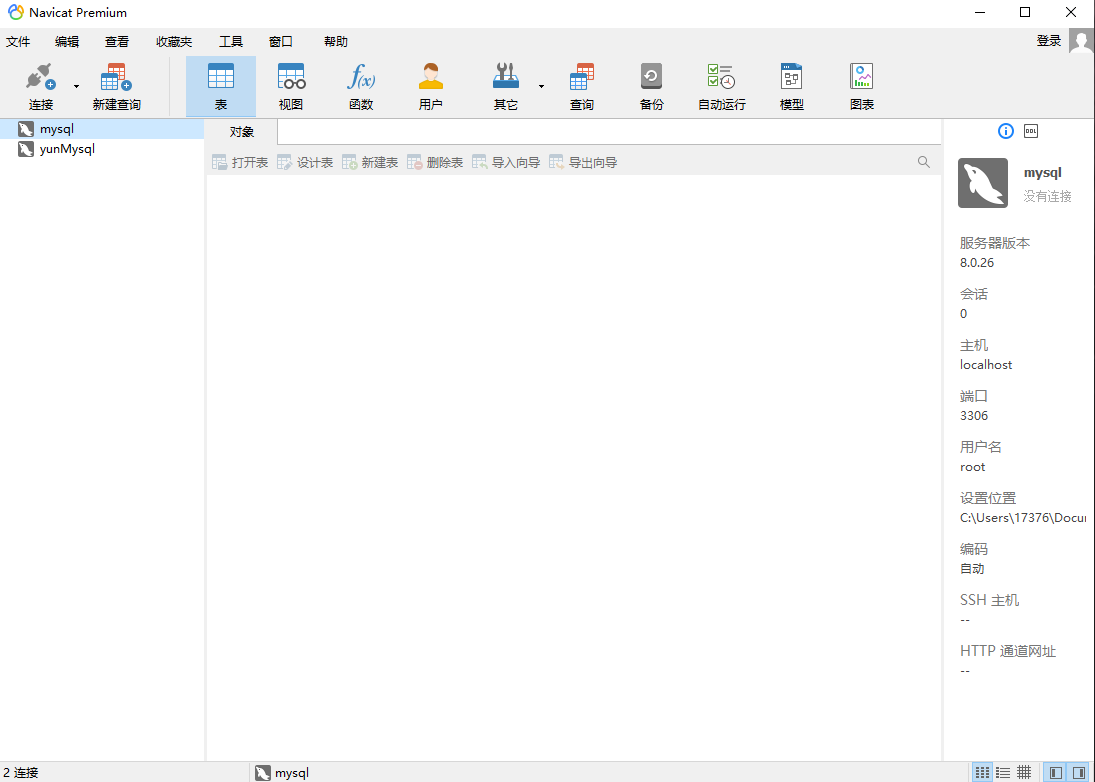Expand the 其它 (Others) dropdown arrow
The width and height of the screenshot is (1095, 782).
tap(541, 87)
